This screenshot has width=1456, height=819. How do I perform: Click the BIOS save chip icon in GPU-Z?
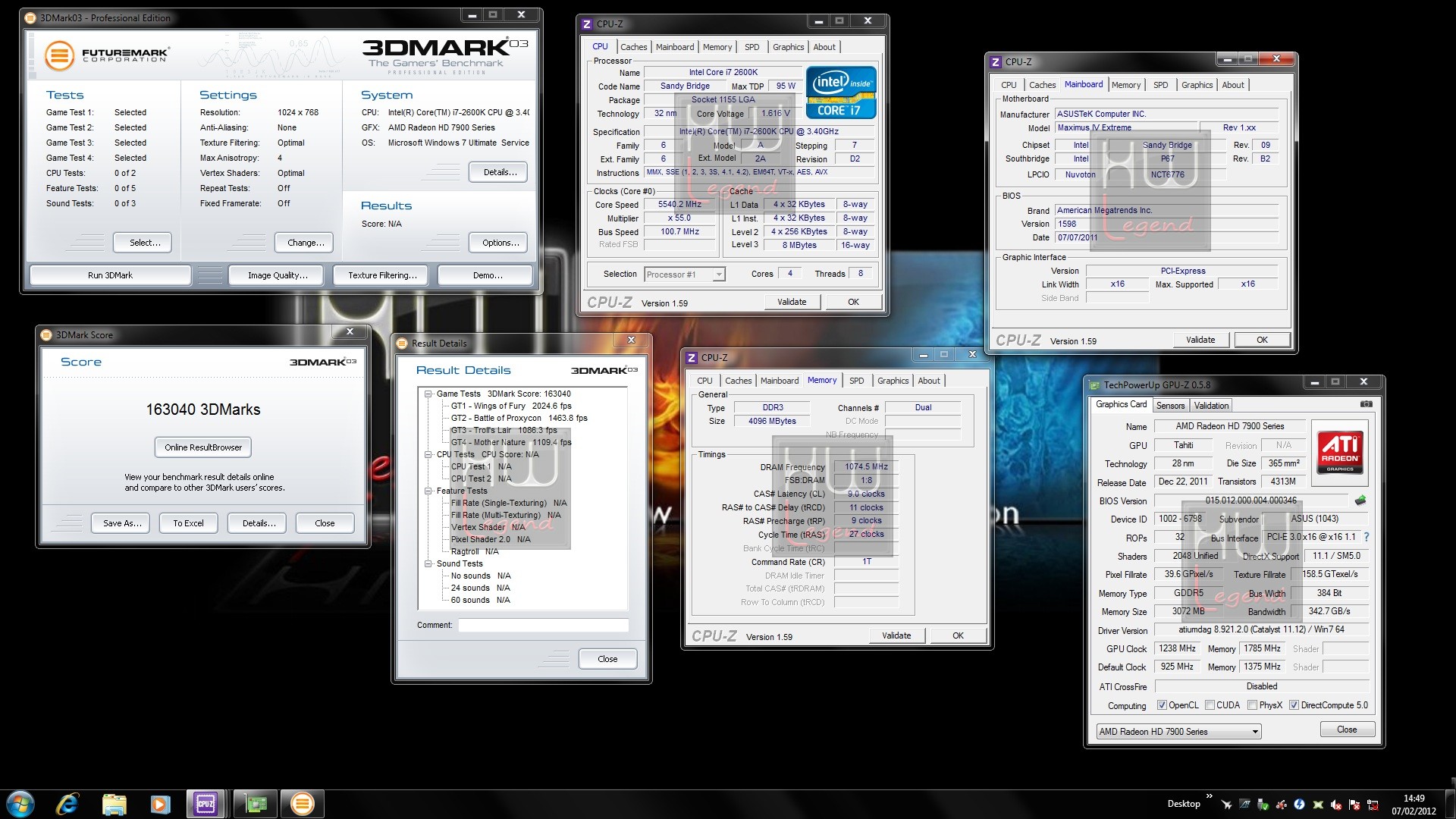1360,500
